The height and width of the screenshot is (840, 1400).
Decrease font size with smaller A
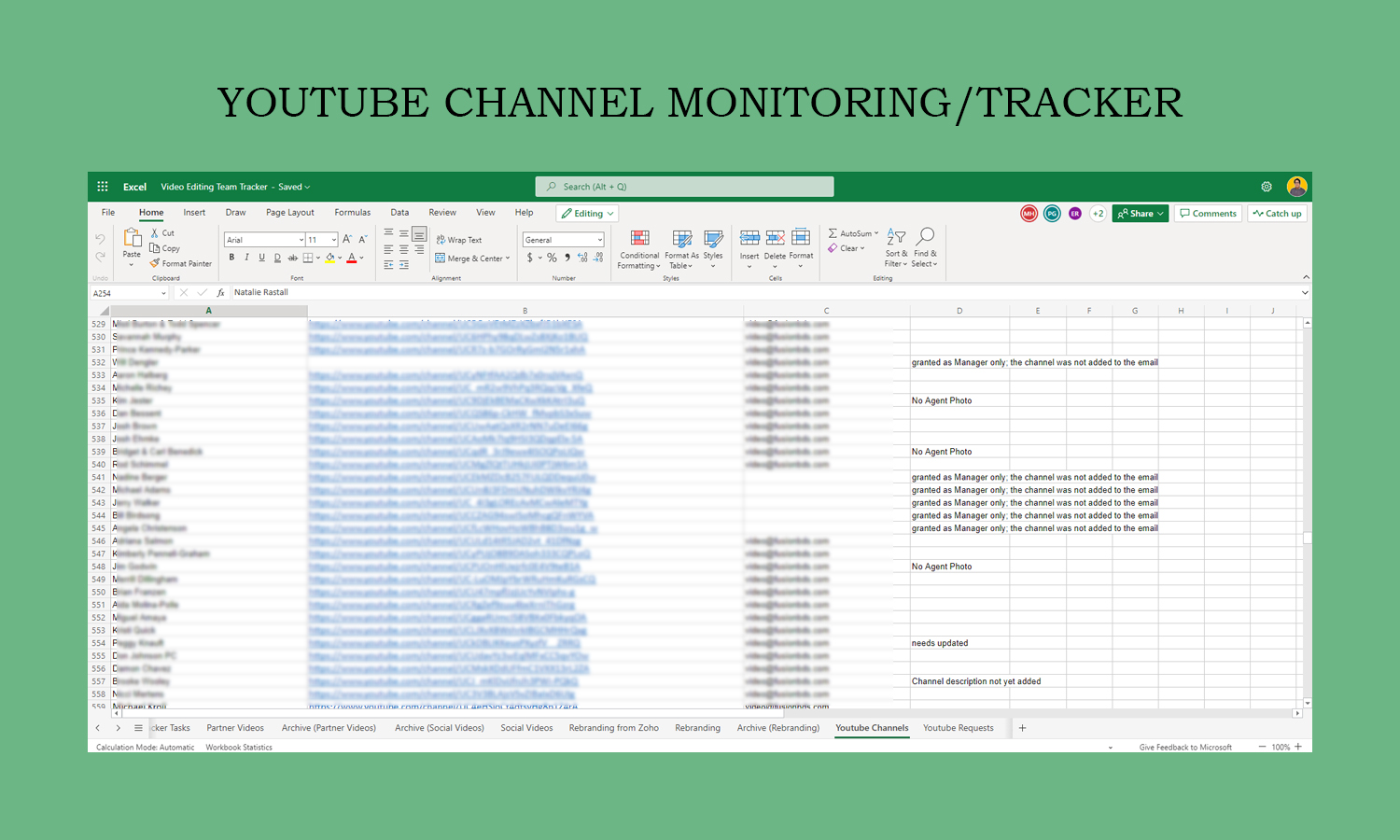pyautogui.click(x=363, y=240)
